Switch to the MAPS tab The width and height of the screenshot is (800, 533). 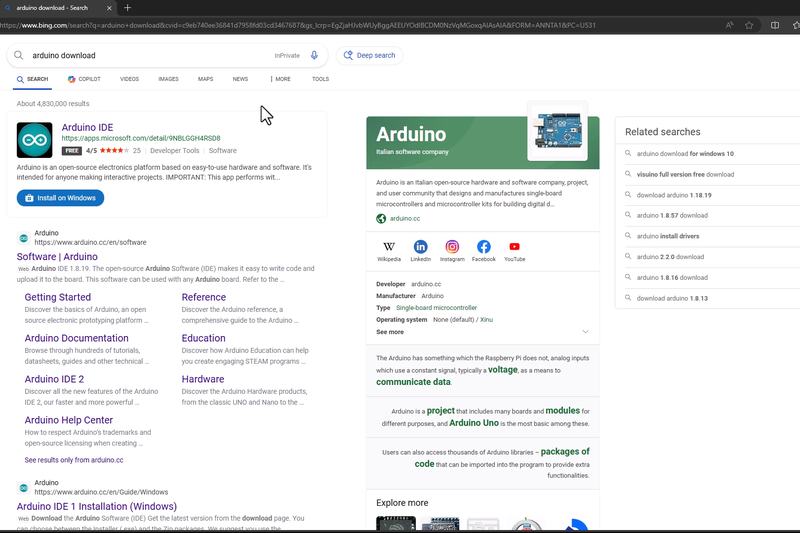click(x=206, y=79)
